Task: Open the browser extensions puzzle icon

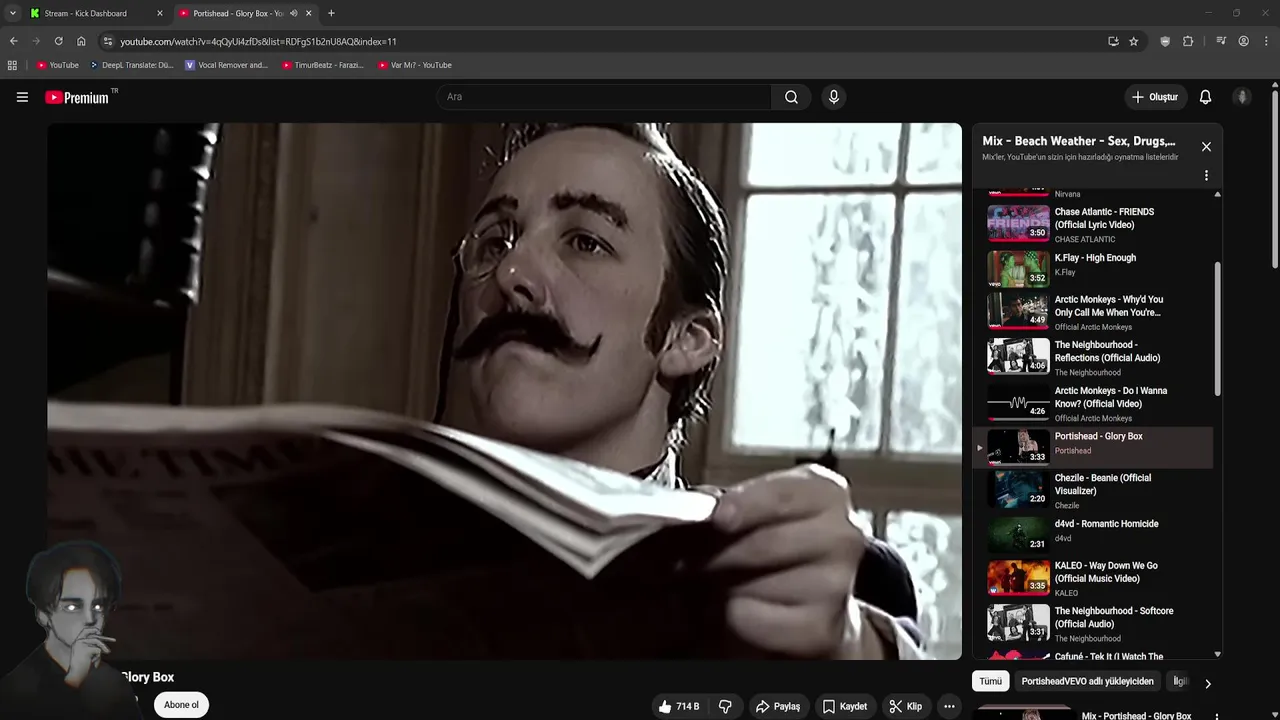Action: coord(1188,41)
